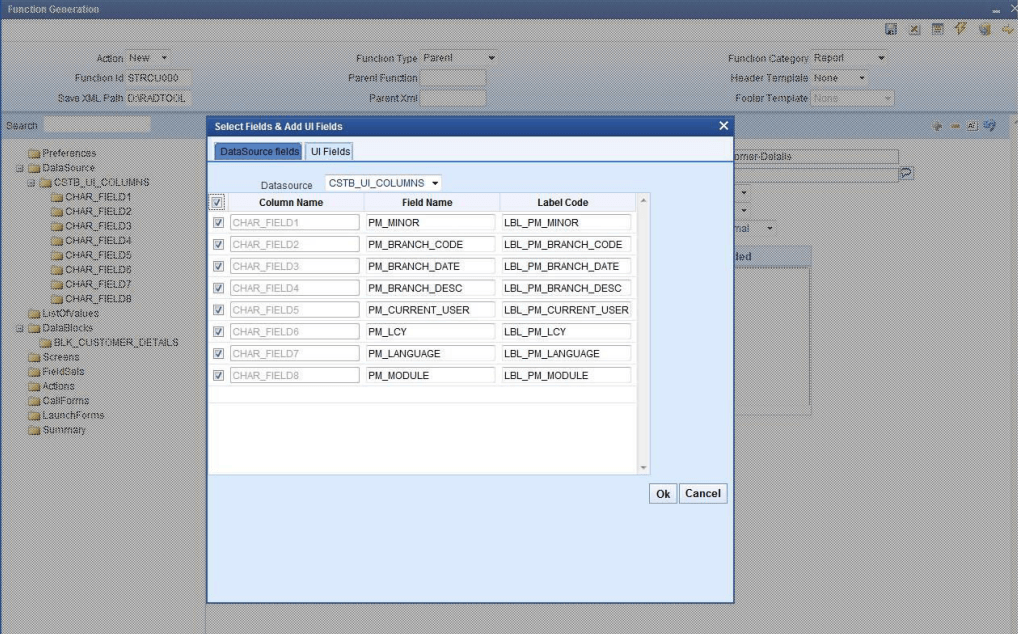Select CHAR_FIELD5 in the left tree

coord(98,255)
